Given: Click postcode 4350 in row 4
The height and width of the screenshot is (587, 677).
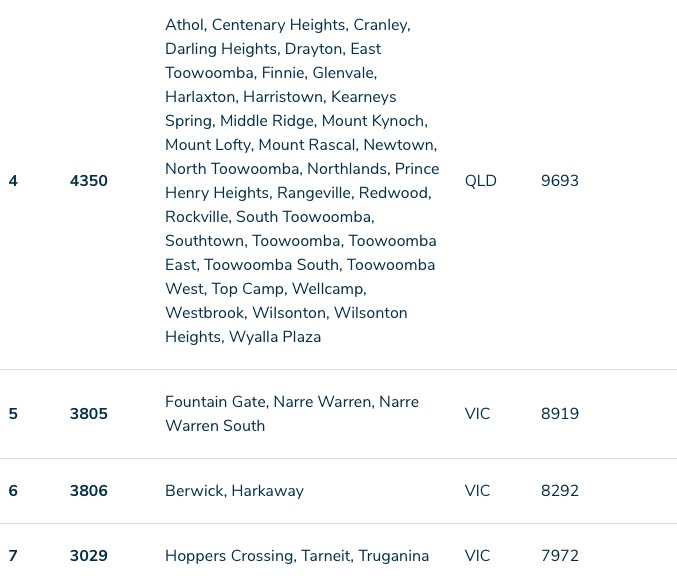Looking at the screenshot, I should (89, 180).
